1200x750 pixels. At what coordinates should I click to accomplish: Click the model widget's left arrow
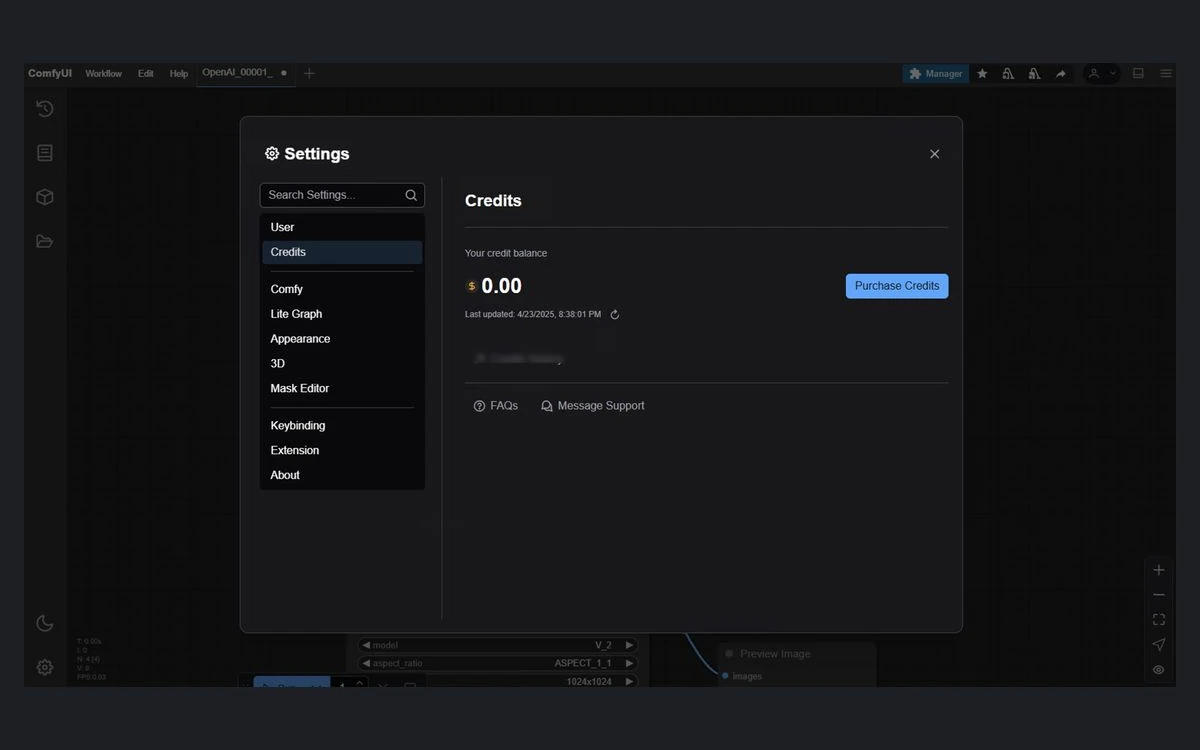point(366,646)
